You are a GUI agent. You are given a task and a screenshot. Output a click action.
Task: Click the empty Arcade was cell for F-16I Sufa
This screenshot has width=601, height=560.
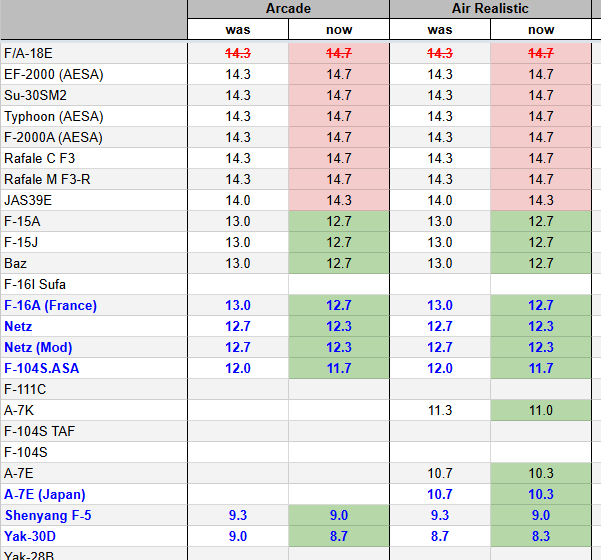238,284
